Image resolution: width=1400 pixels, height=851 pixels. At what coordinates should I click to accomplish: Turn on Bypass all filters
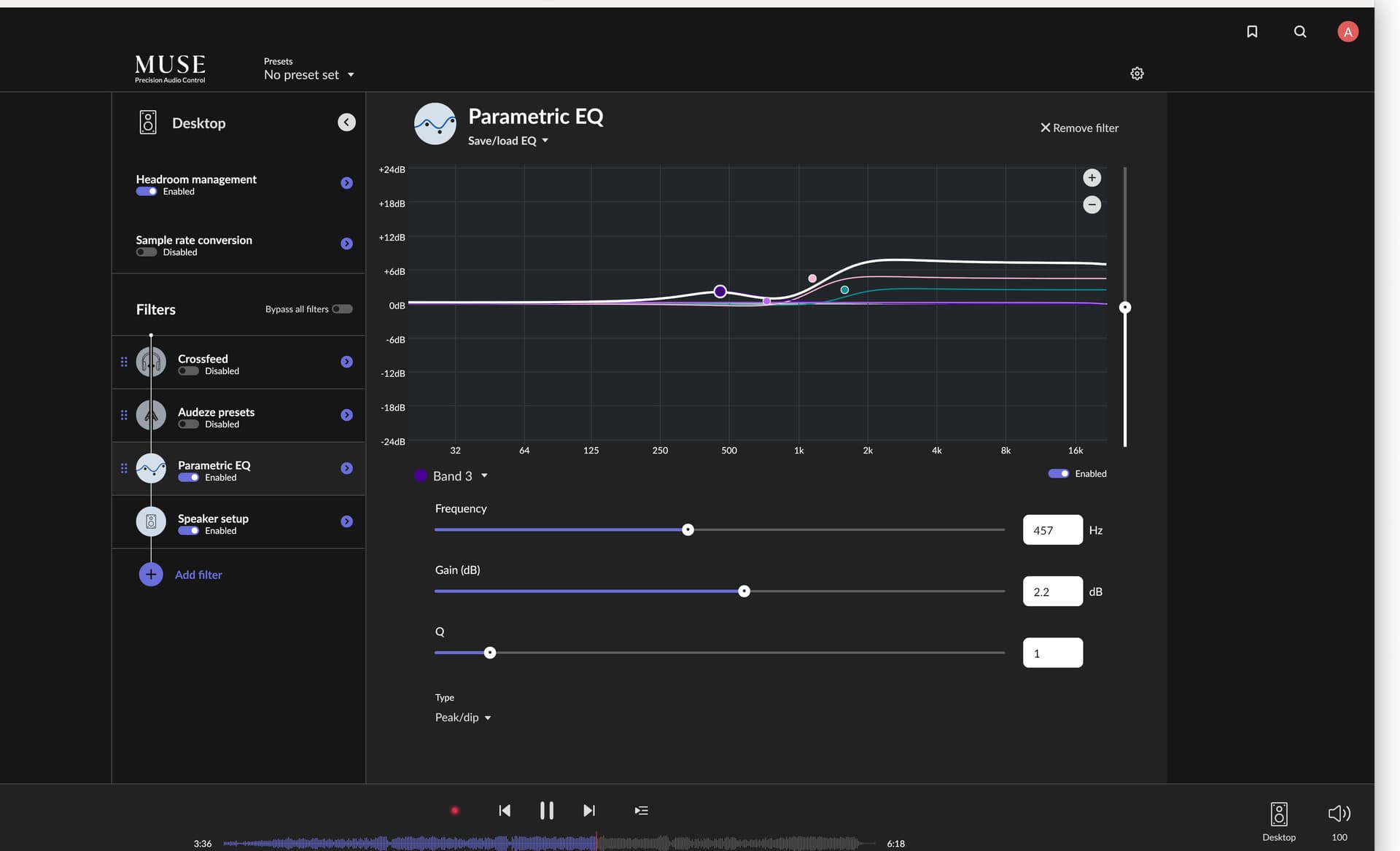(x=342, y=309)
